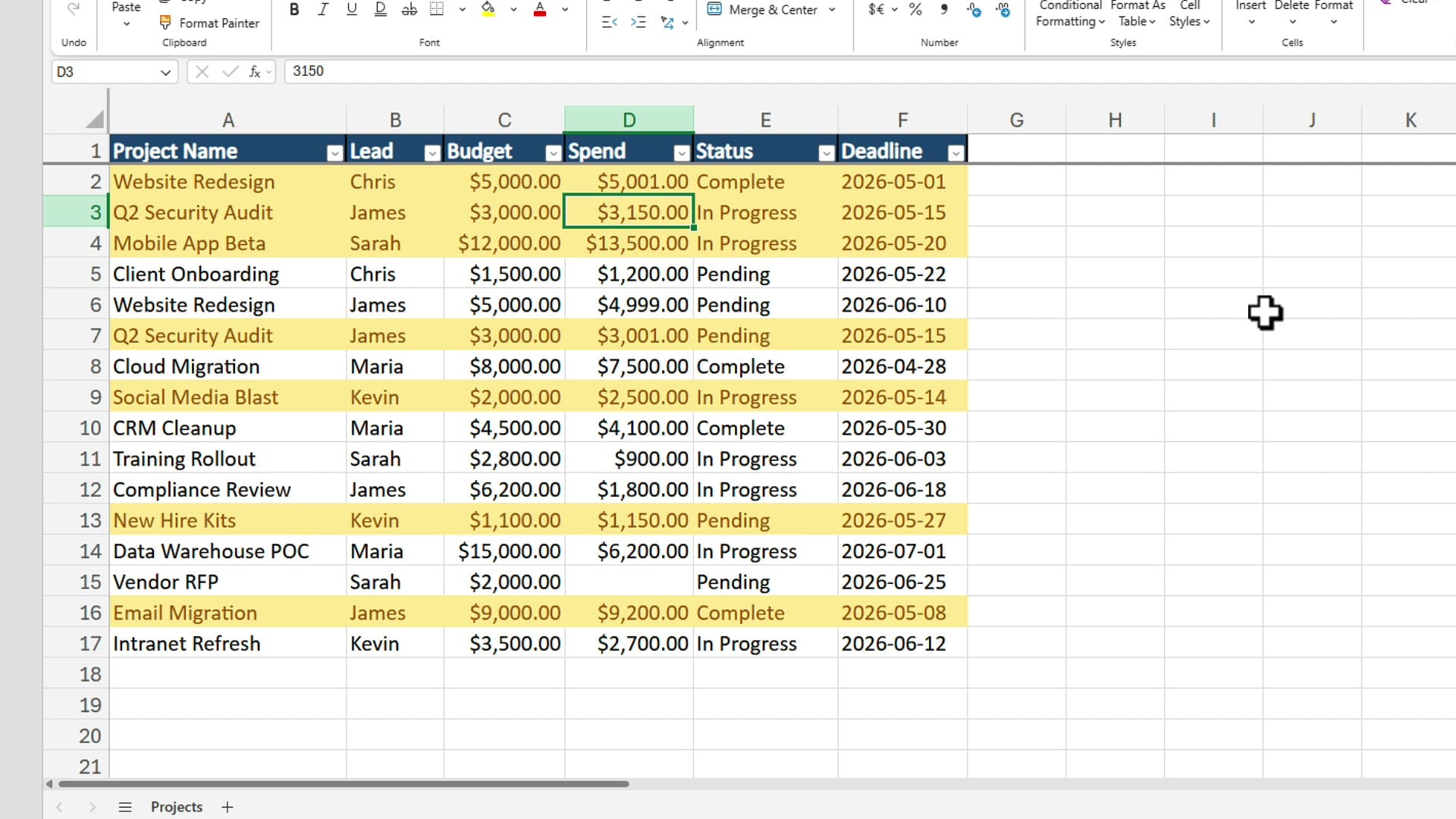Decrease the cell indent
The height and width of the screenshot is (819, 1456).
pos(609,23)
